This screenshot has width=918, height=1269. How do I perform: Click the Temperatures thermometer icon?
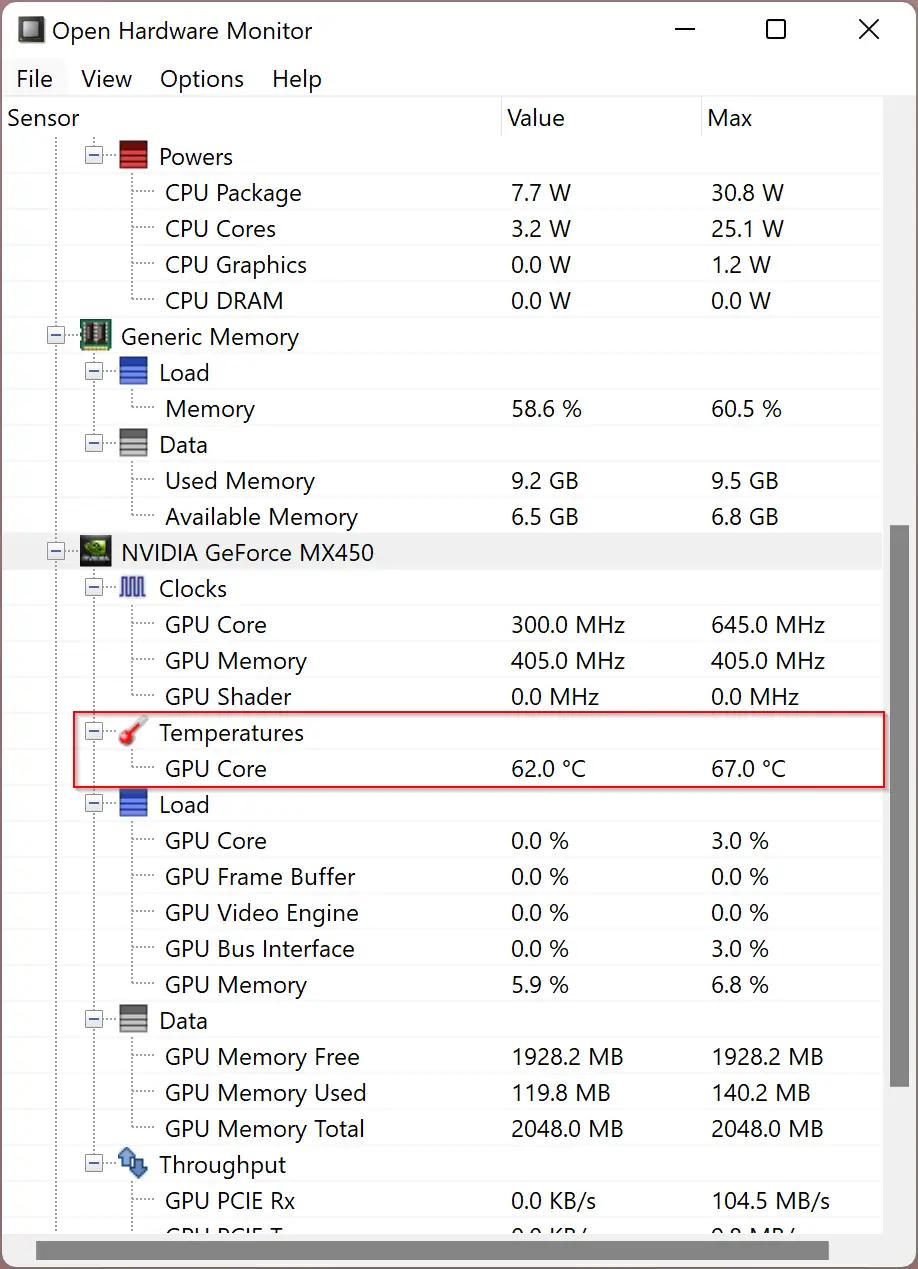[133, 732]
